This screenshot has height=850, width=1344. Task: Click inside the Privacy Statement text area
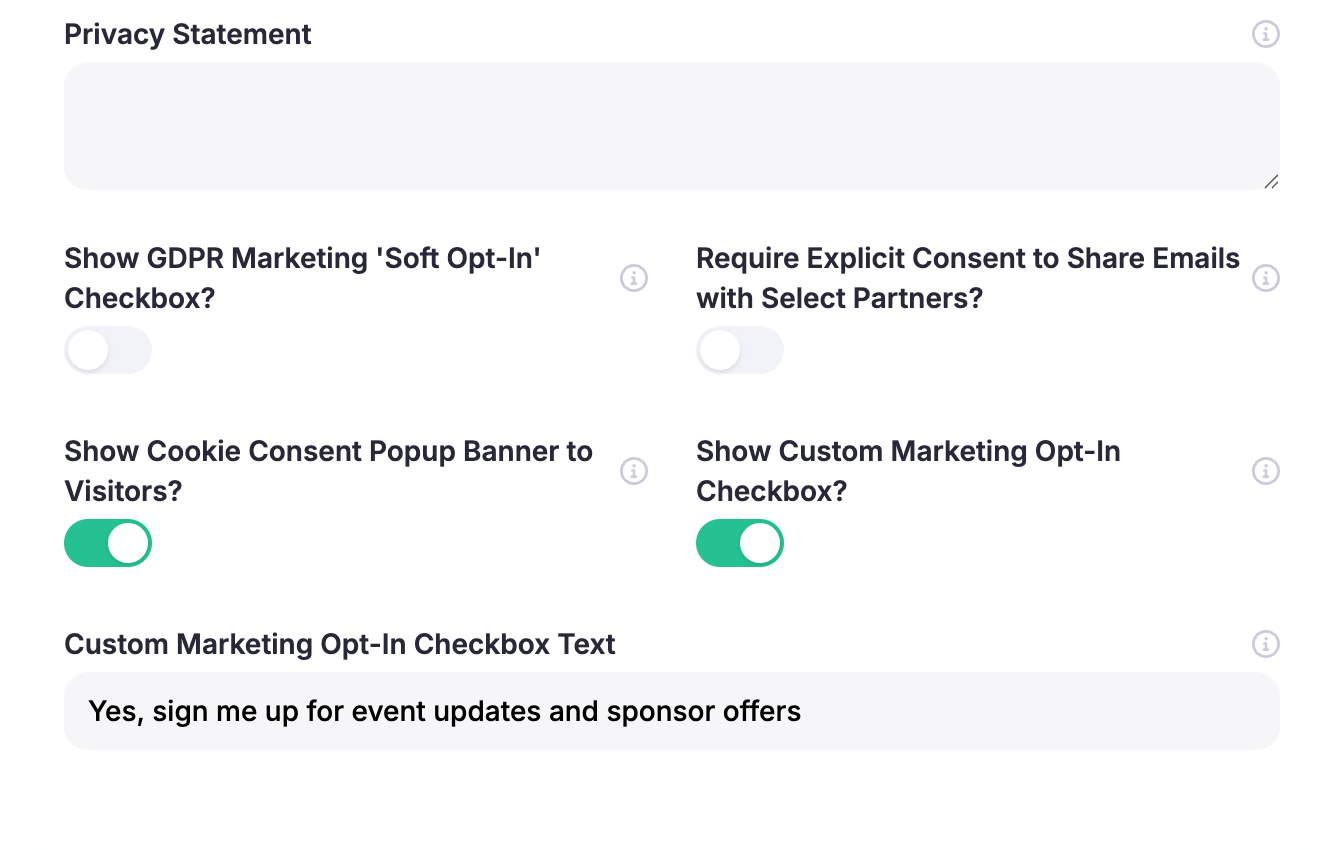point(672,126)
